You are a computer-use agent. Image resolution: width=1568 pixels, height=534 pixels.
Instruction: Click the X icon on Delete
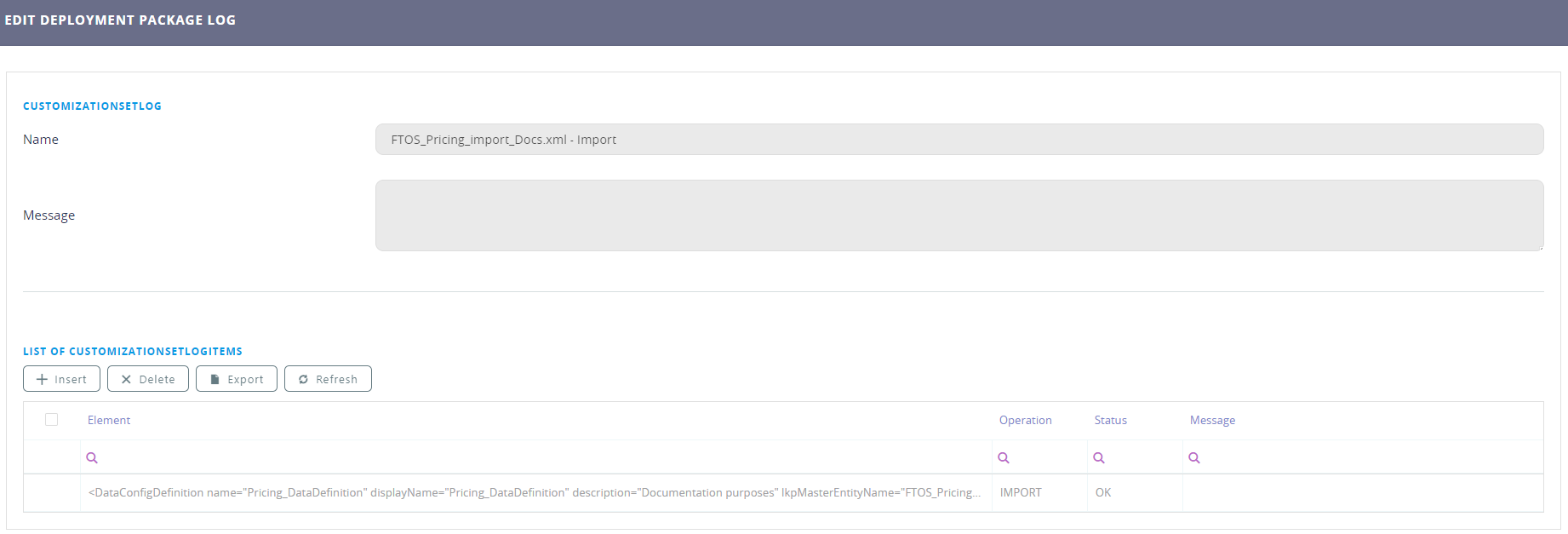coord(126,379)
